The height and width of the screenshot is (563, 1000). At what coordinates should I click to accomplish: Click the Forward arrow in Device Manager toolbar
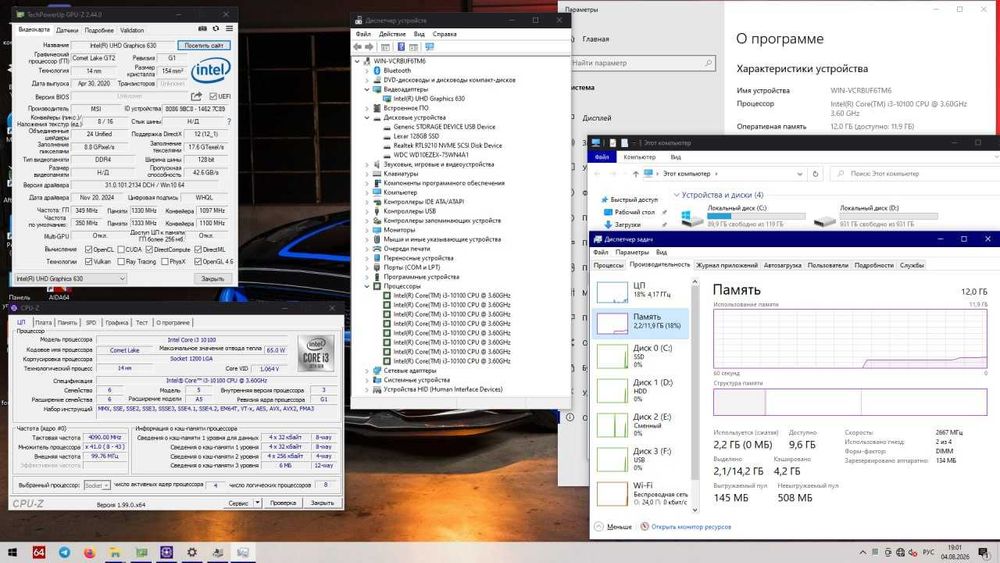pyautogui.click(x=369, y=47)
